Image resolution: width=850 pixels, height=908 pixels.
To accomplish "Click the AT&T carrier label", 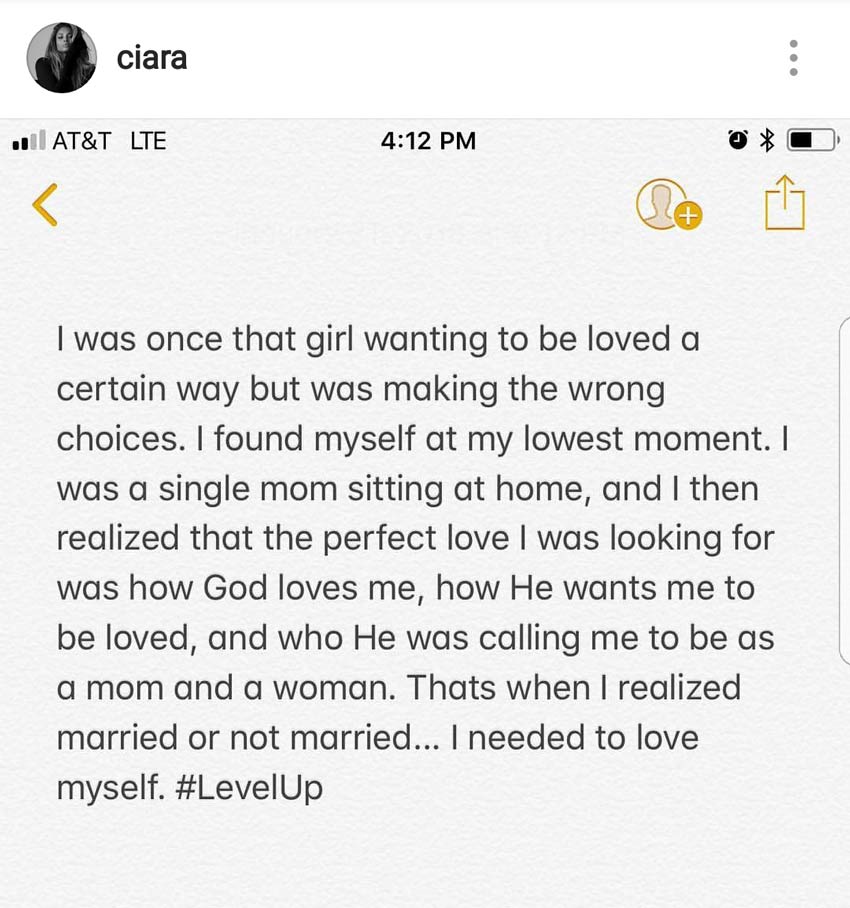I will click(x=82, y=141).
